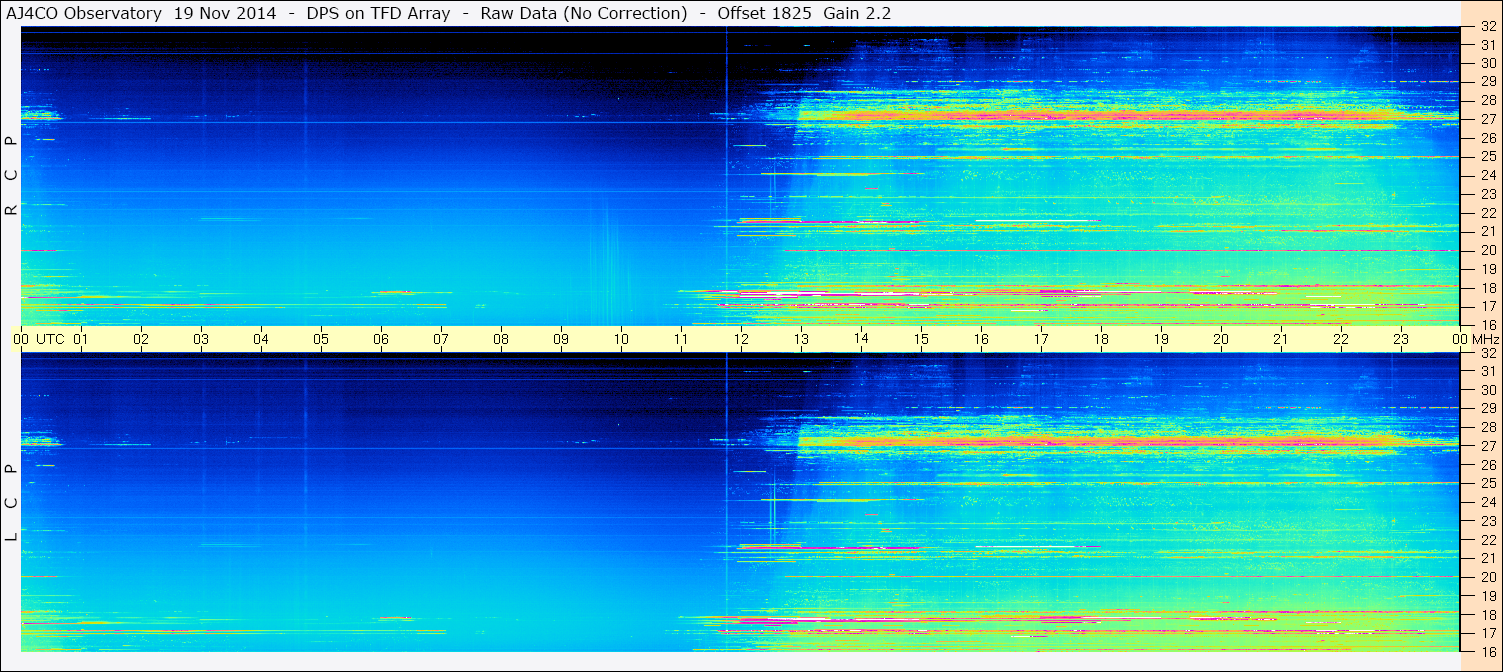The height and width of the screenshot is (672, 1503).
Task: Click the vertical LCP panel label
Action: coord(11,502)
